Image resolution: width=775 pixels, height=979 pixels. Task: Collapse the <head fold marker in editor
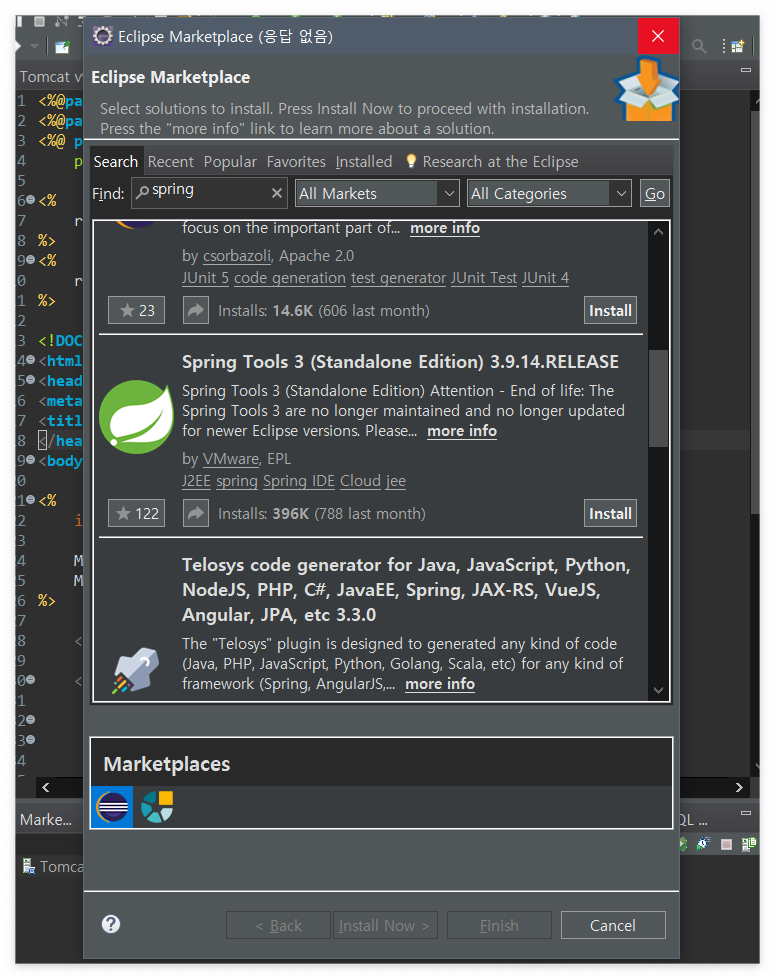(x=31, y=380)
